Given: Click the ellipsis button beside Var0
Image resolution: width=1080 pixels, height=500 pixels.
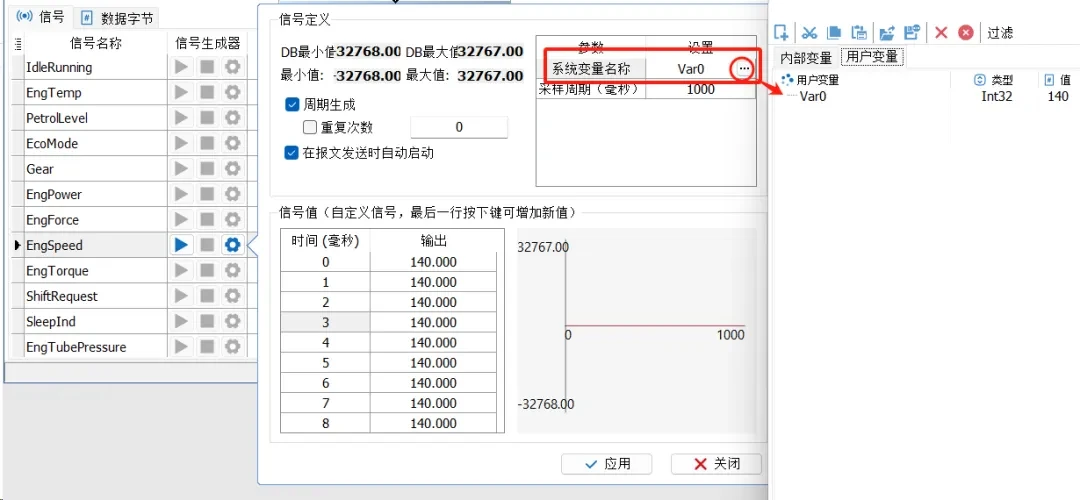Looking at the screenshot, I should tap(743, 69).
